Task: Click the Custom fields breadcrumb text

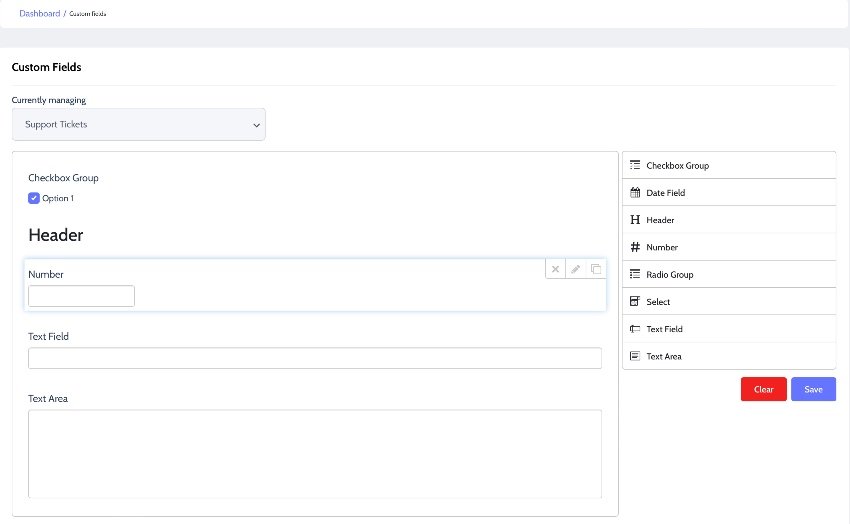Action: click(88, 14)
